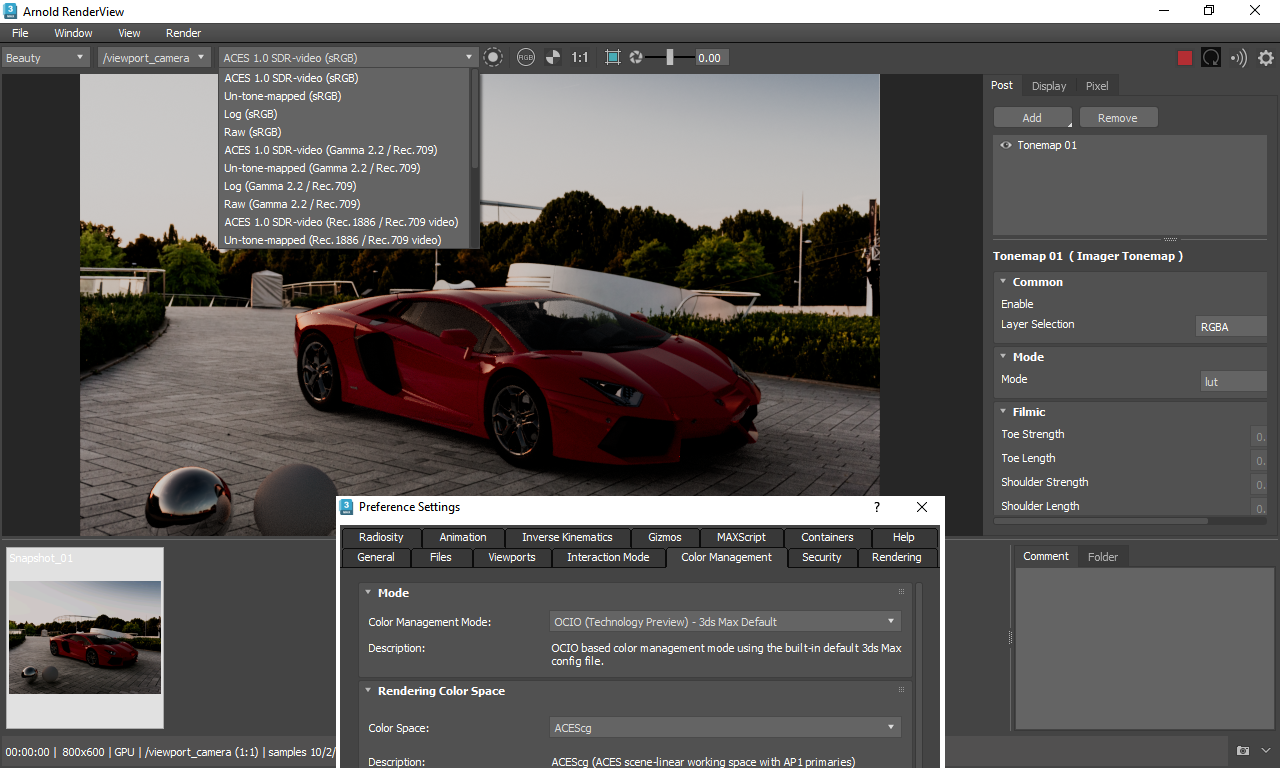Toggle visibility of Tonemap 01
This screenshot has width=1280, height=768.
tap(1005, 145)
